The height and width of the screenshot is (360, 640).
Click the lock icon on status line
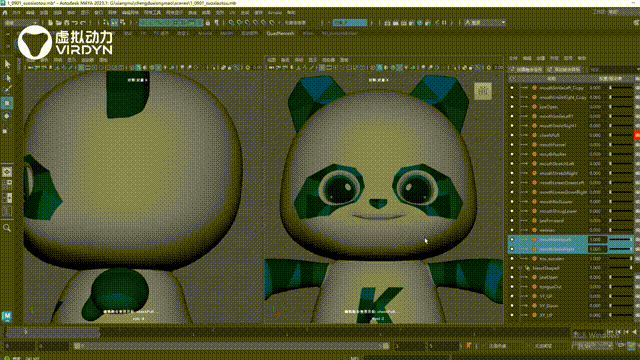pos(208,23)
